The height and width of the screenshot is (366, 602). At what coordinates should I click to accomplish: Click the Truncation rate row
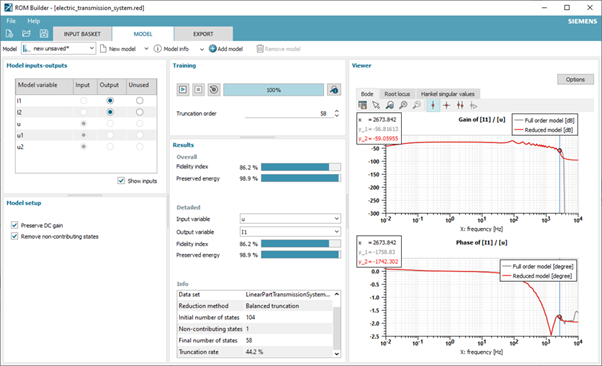255,352
